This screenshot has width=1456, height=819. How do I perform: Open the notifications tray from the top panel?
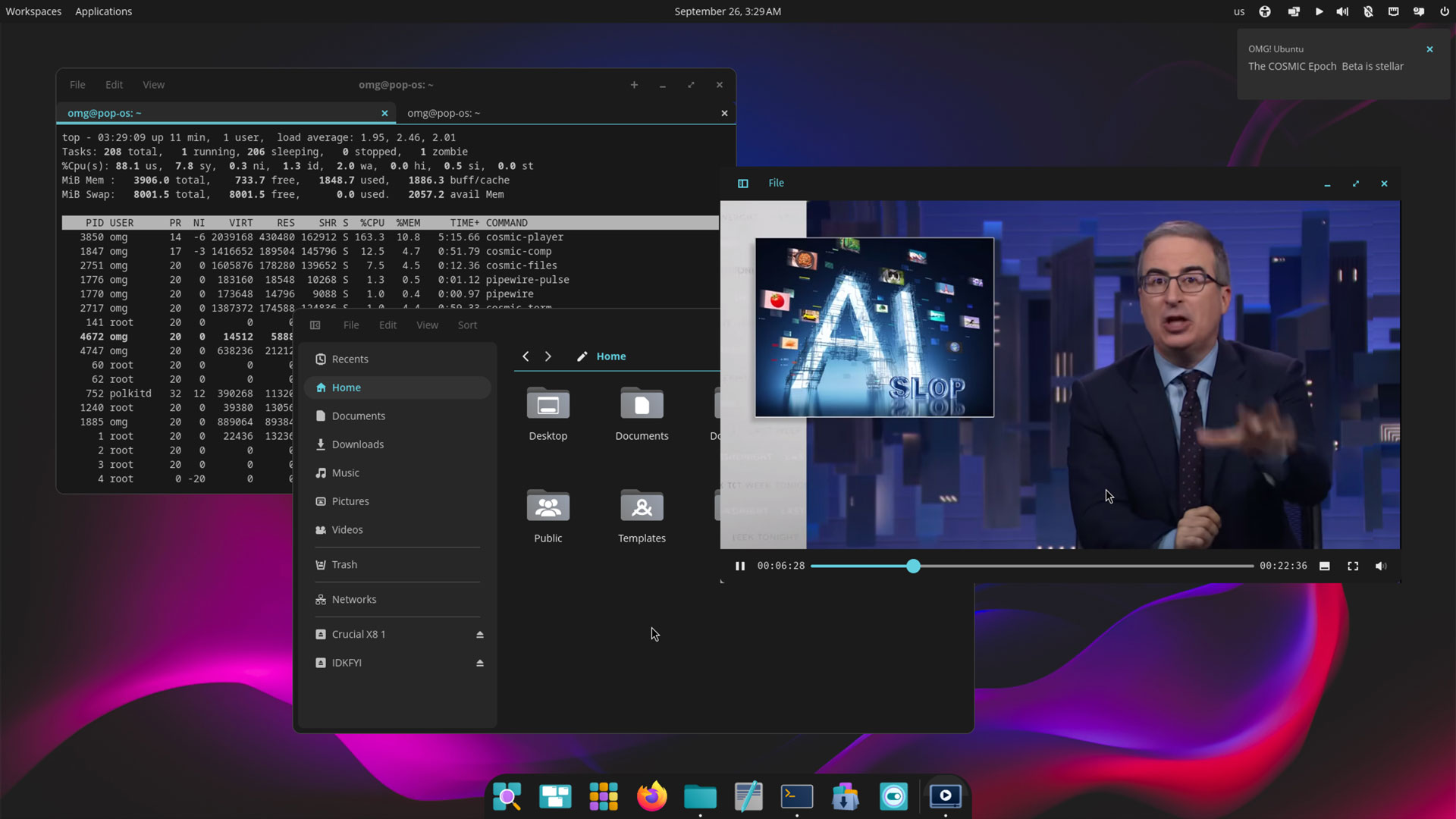pyautogui.click(x=1417, y=11)
